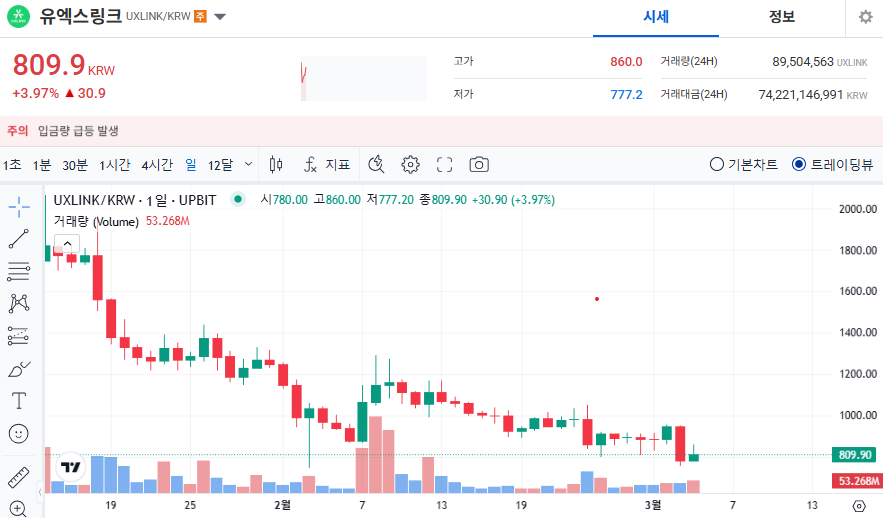Click the UXLINK coin logo
The height and width of the screenshot is (518, 883).
pyautogui.click(x=19, y=16)
